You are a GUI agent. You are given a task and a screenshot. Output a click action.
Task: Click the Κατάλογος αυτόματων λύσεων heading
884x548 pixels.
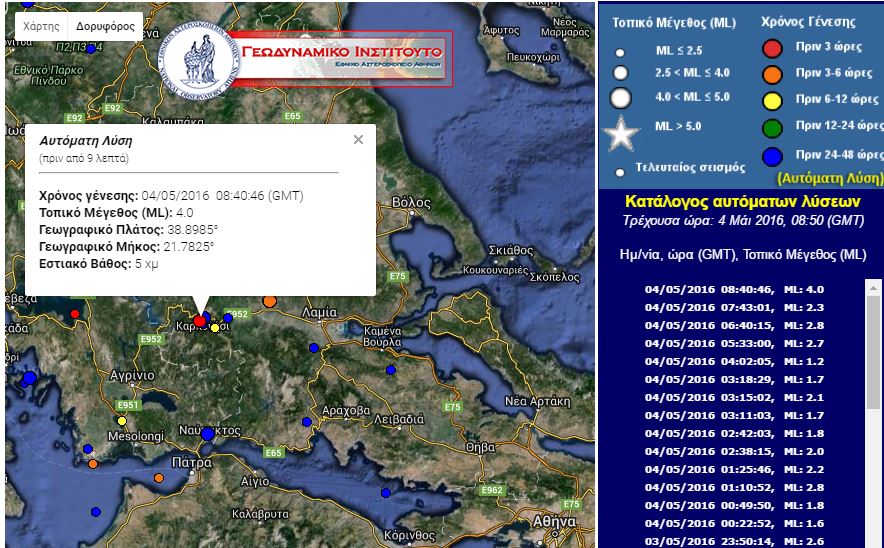742,201
